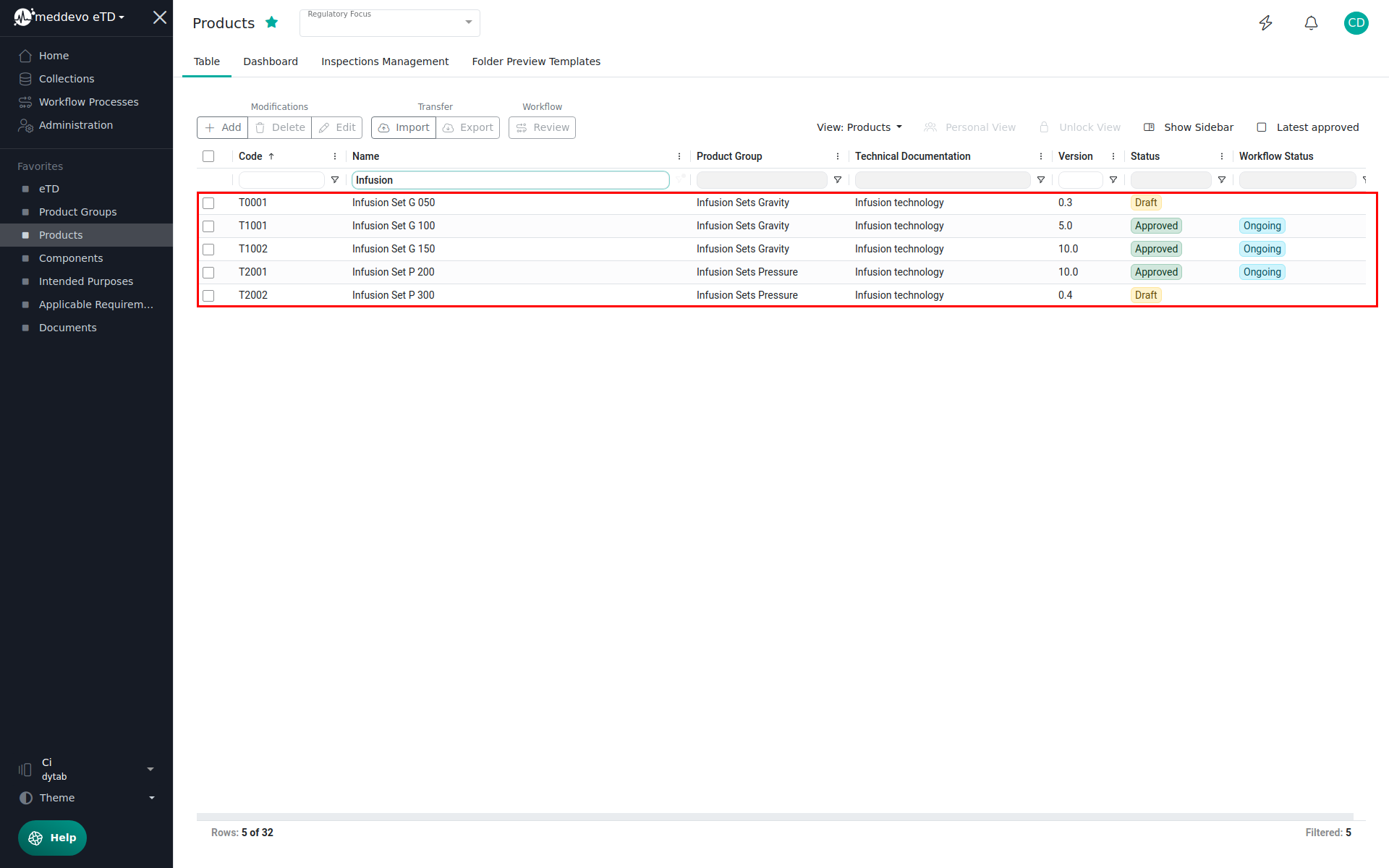This screenshot has height=868, width=1389.
Task: Click the Add button
Action: [x=223, y=127]
